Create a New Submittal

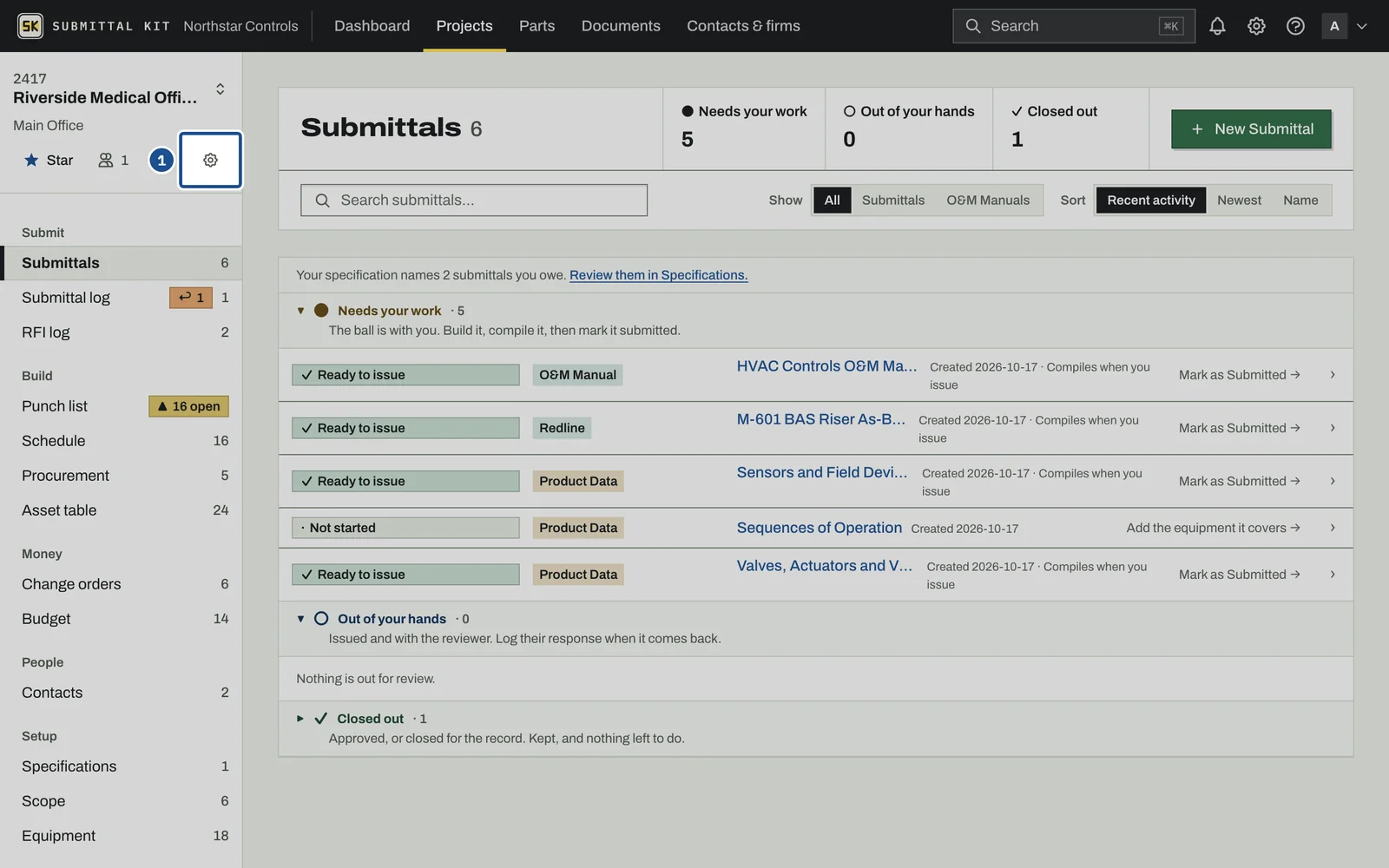1251,129
